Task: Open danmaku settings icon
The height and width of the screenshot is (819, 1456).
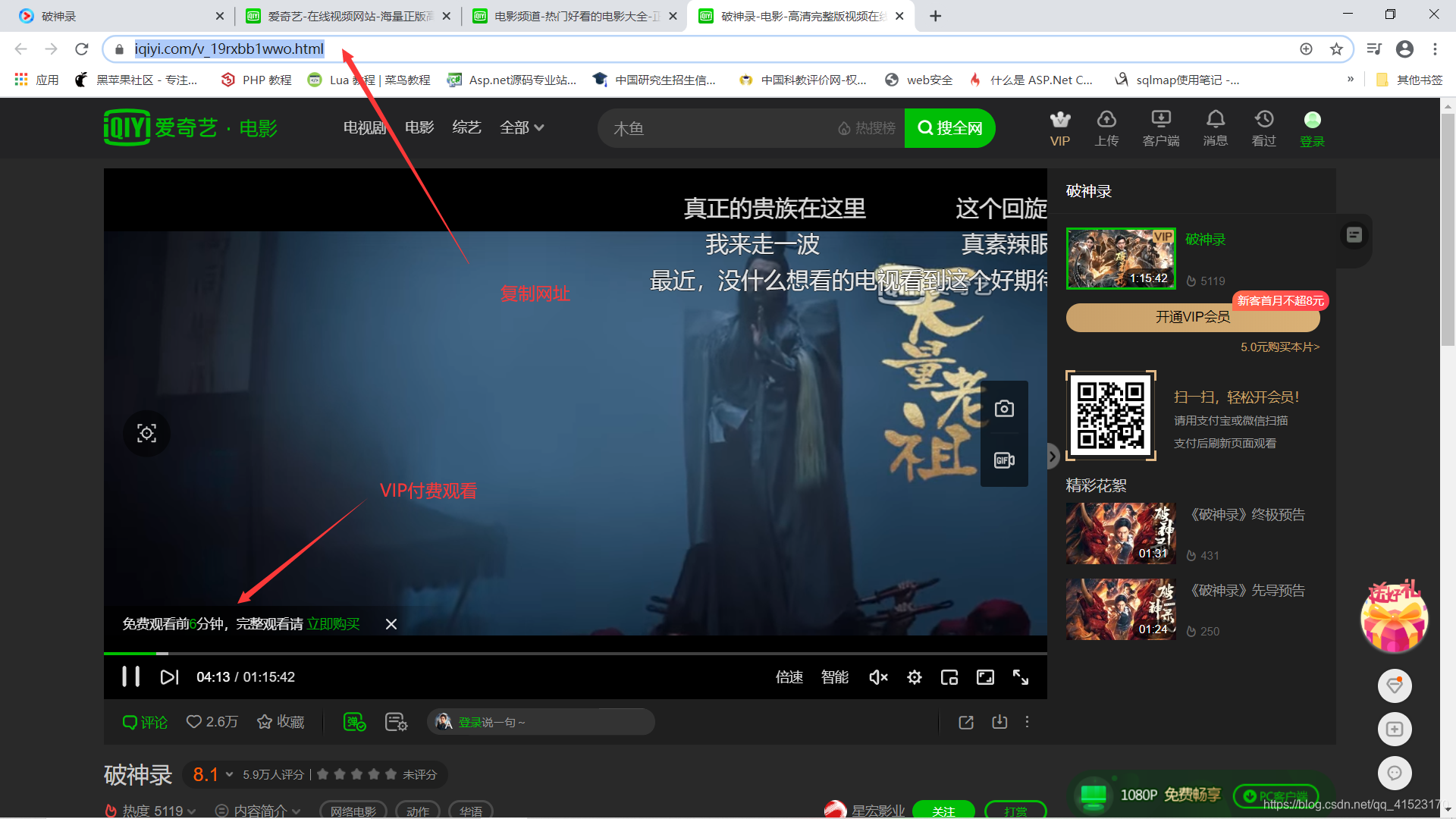Action: (x=396, y=722)
